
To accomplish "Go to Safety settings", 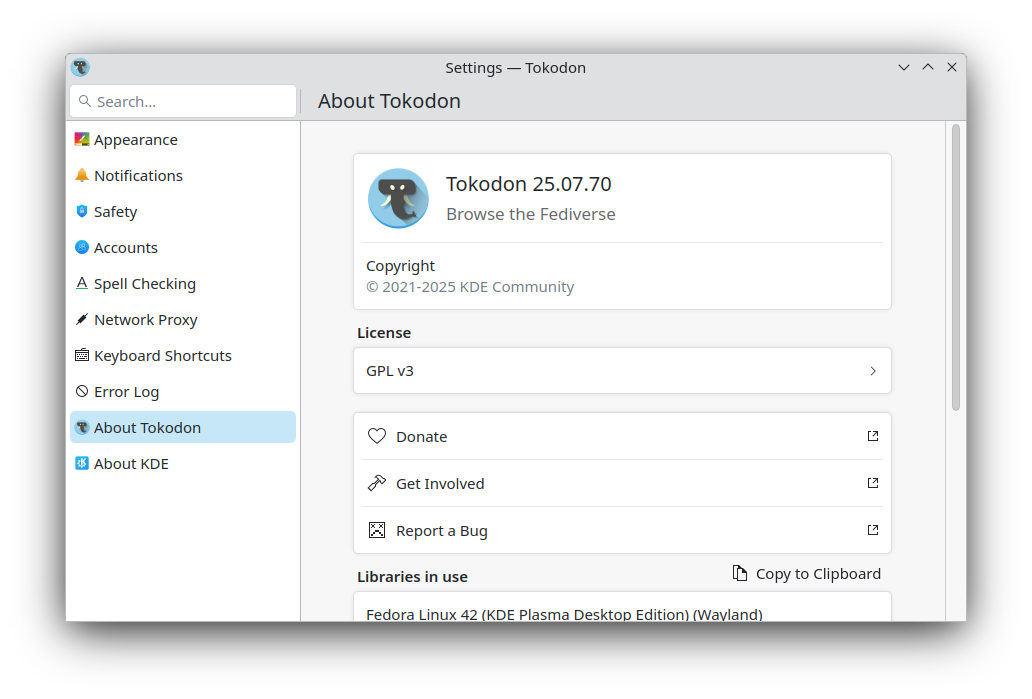I will pyautogui.click(x=183, y=211).
